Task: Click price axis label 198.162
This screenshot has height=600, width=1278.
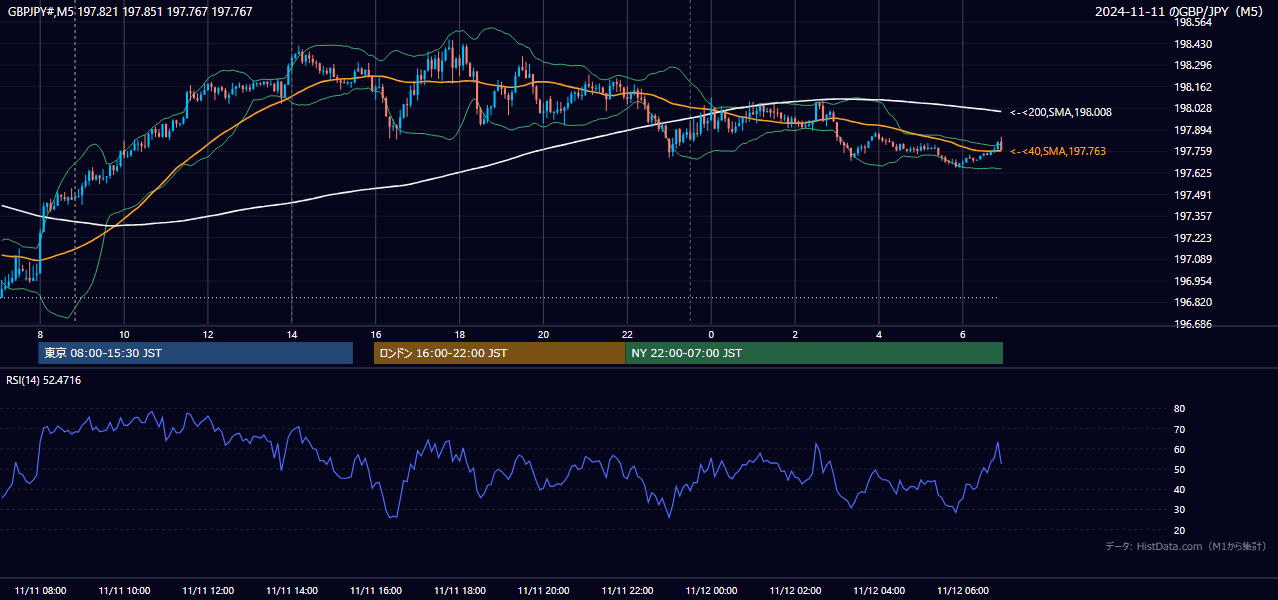Action: pos(1193,87)
